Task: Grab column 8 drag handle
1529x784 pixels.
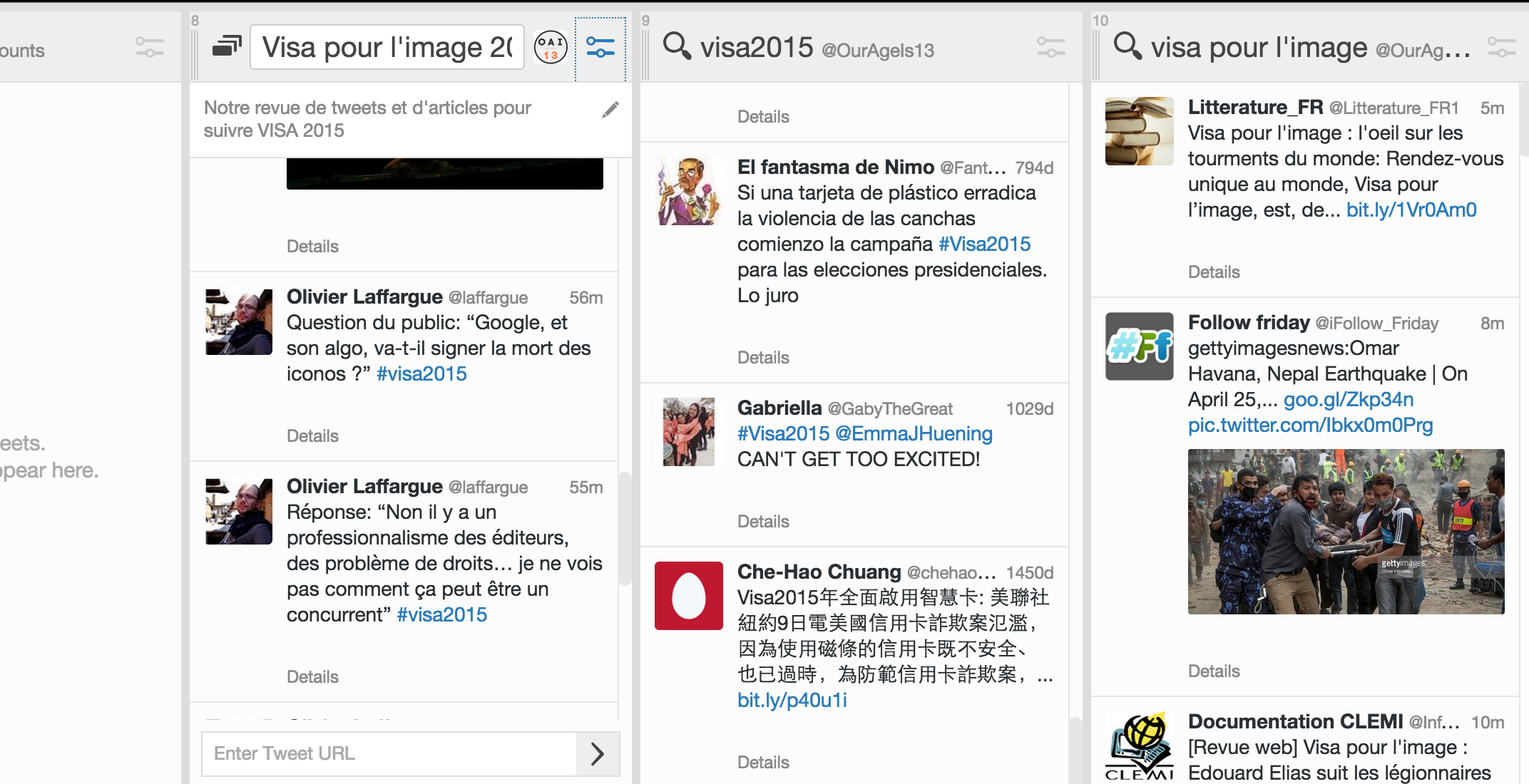Action: click(x=195, y=54)
